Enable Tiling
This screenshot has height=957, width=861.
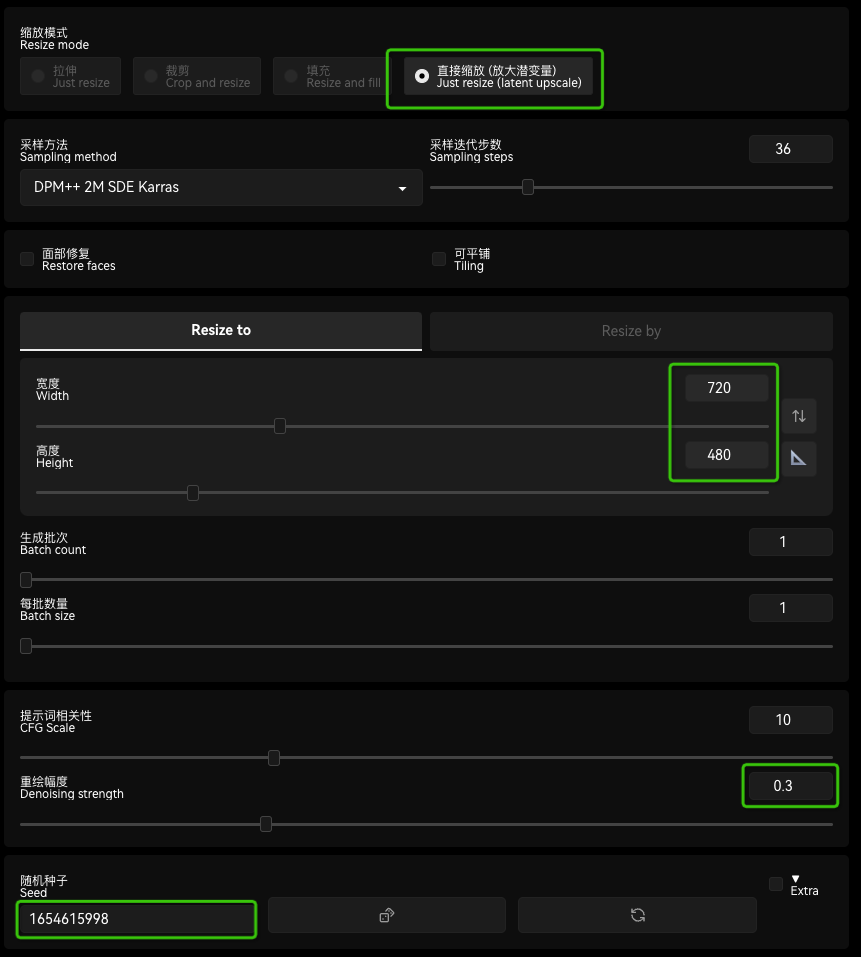pos(438,258)
